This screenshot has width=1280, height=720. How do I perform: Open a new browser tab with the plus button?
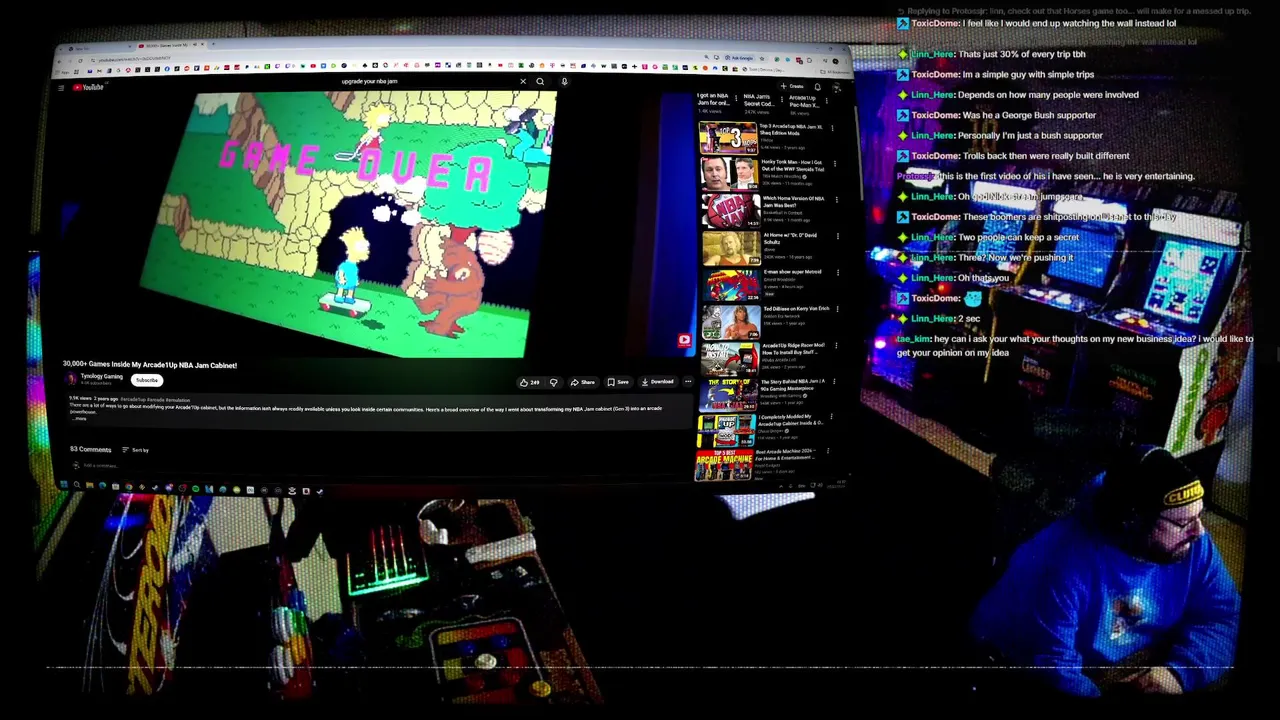coord(212,45)
